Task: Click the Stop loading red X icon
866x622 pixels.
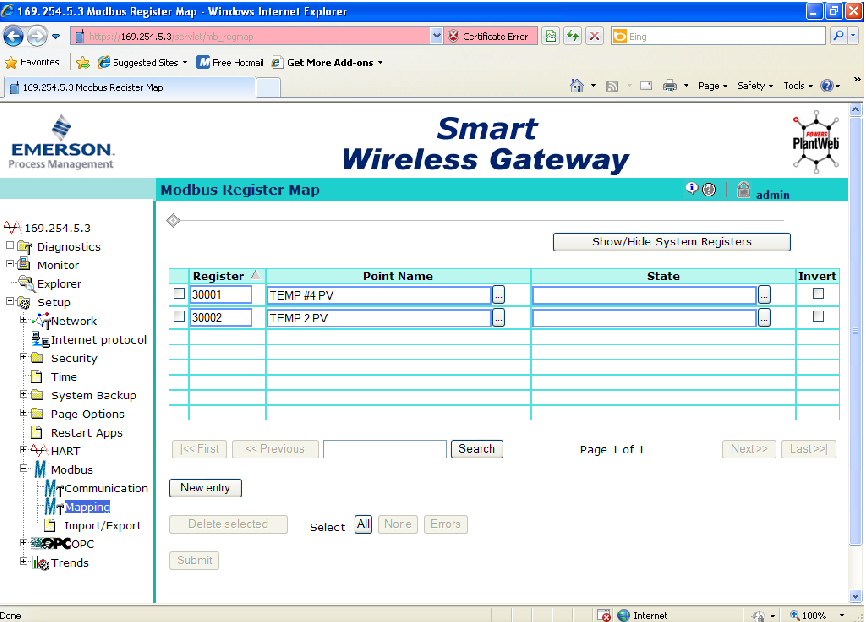Action: coord(594,36)
